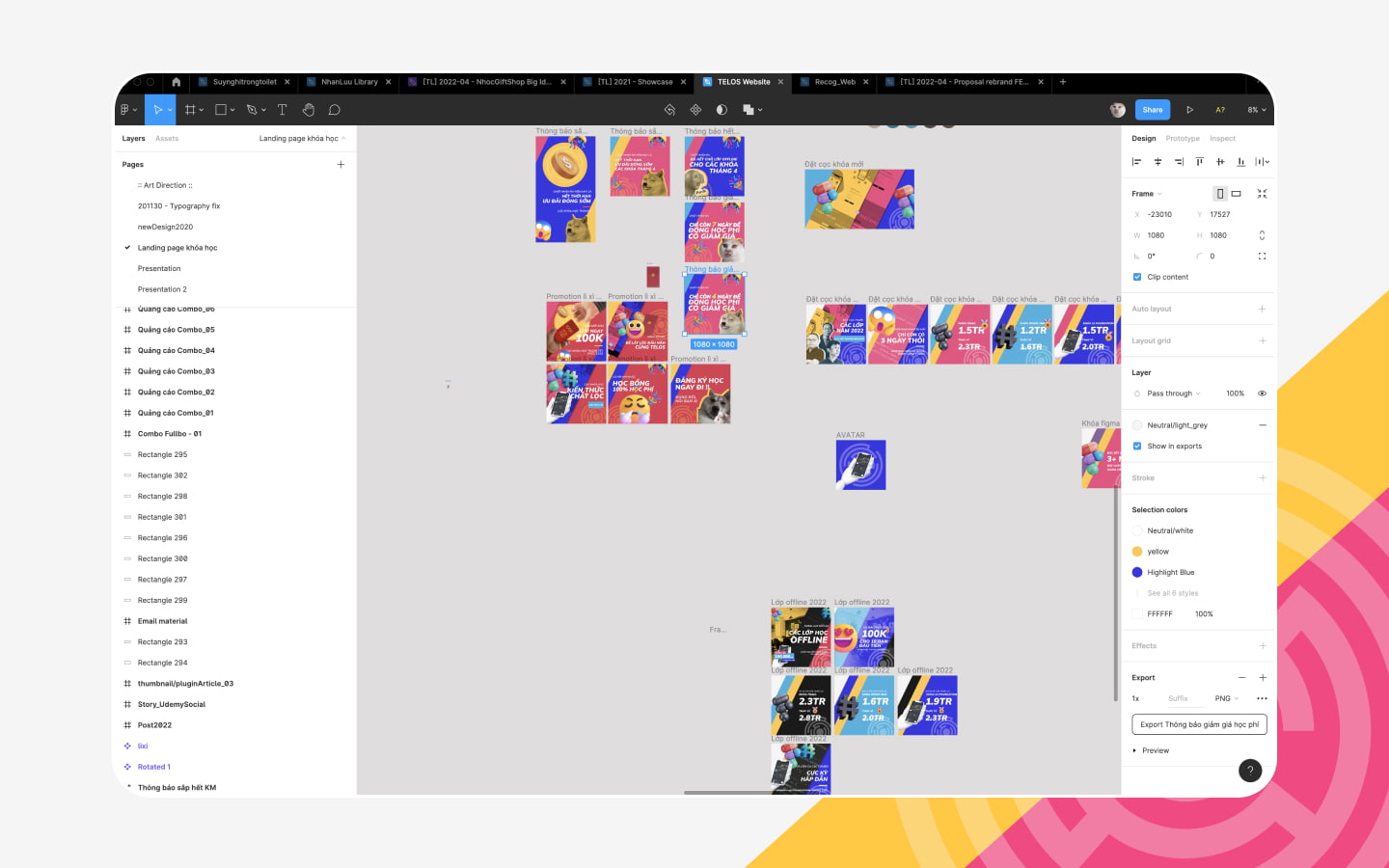
Task: Add an Effect with plus icon
Action: coord(1262,646)
